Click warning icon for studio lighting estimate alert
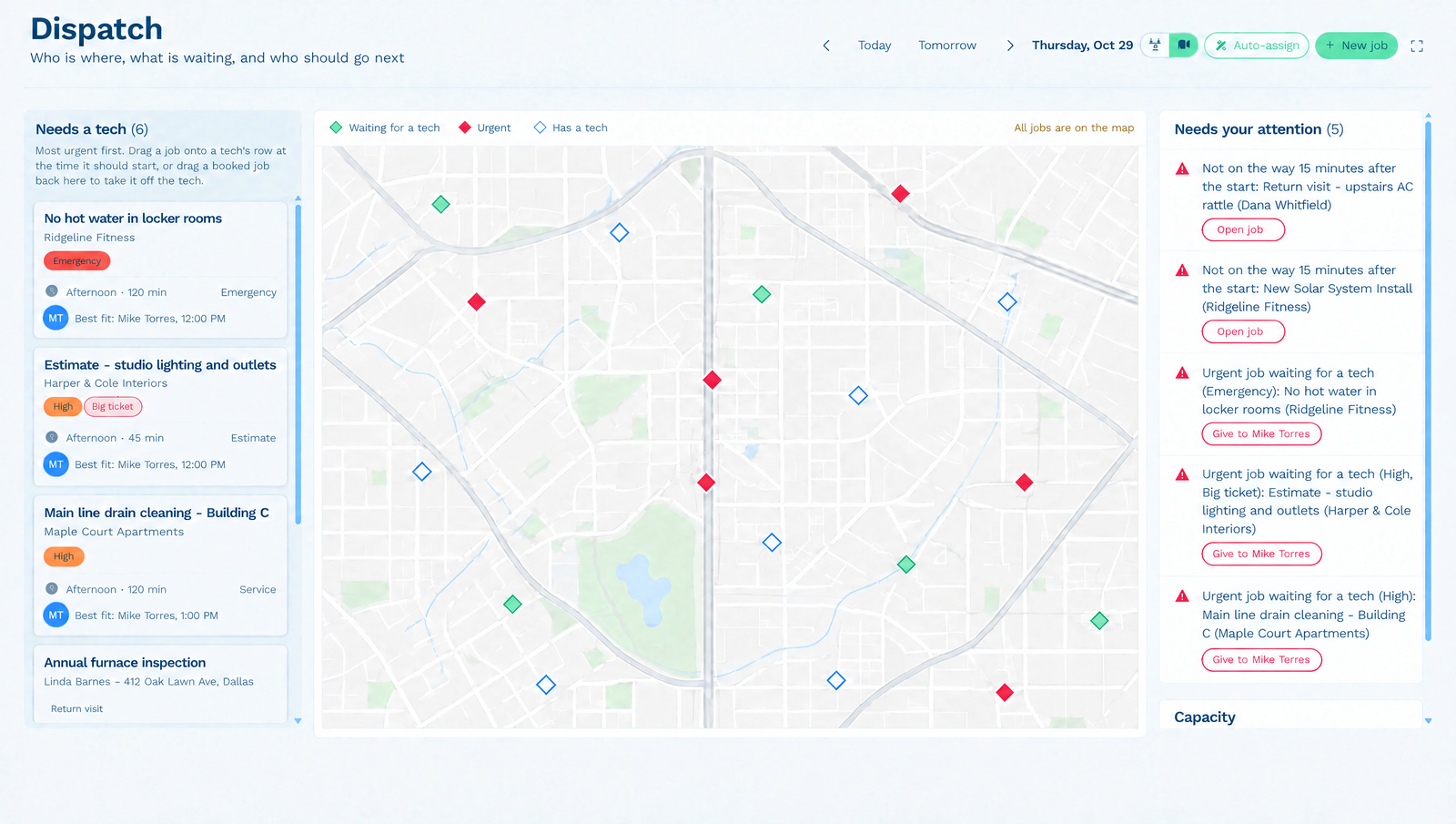This screenshot has height=824, width=1456. pyautogui.click(x=1182, y=474)
